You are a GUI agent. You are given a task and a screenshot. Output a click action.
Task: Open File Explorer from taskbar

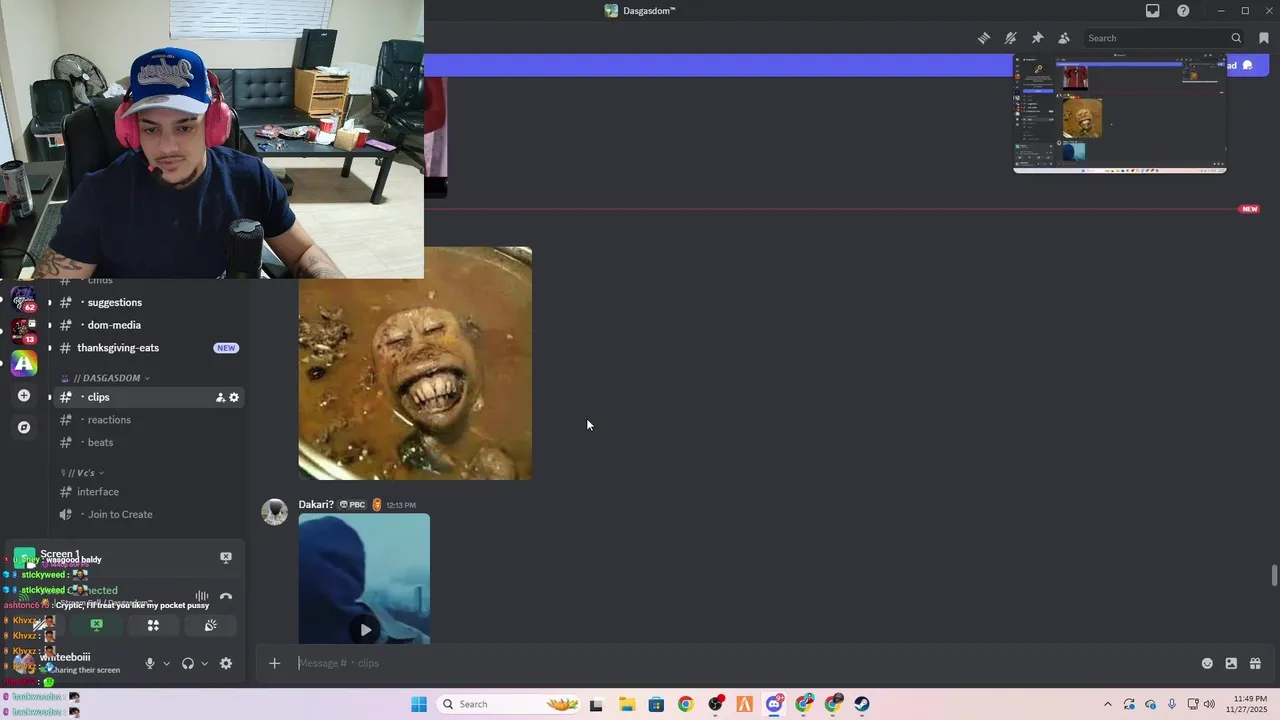(627, 704)
